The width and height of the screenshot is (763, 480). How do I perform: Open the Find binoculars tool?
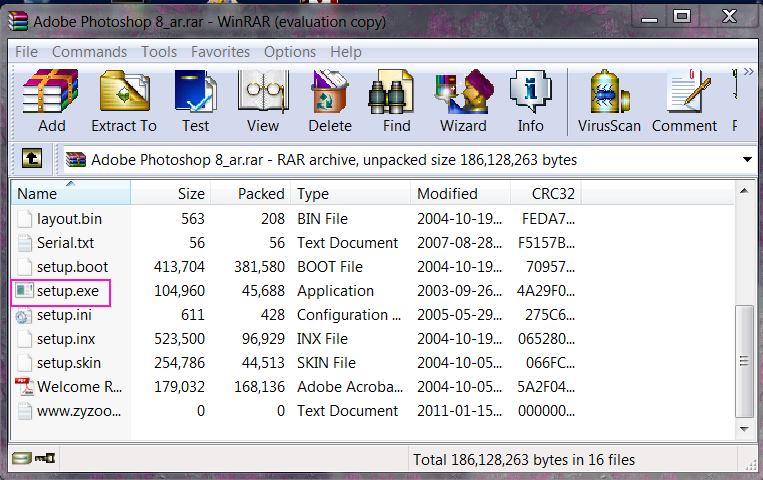tap(396, 101)
